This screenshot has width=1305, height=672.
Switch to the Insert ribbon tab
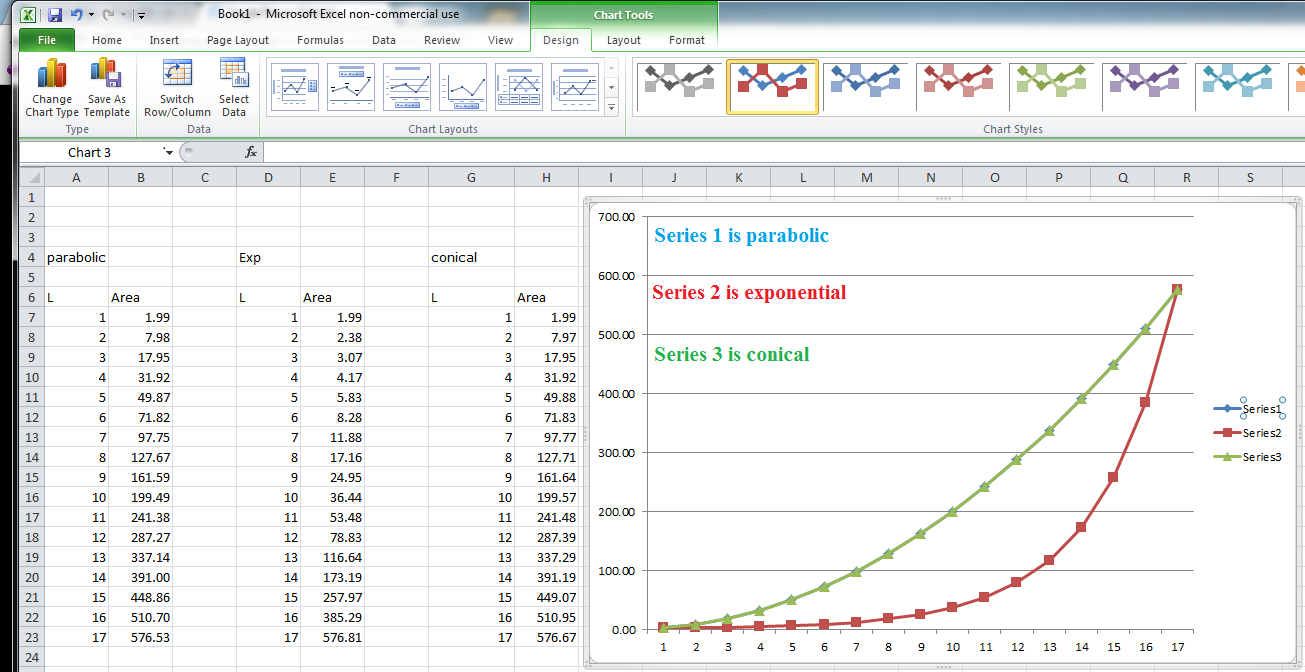coord(164,40)
